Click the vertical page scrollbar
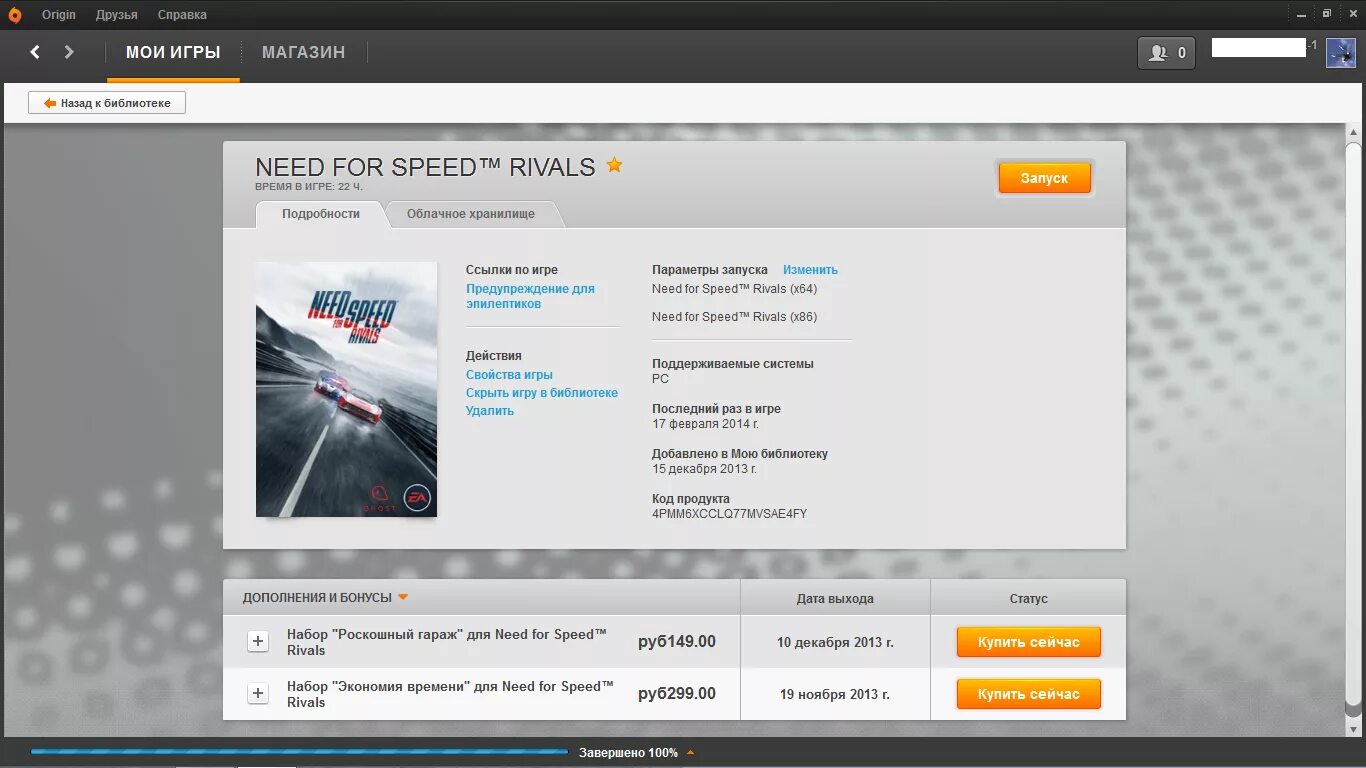1366x768 pixels. (x=1353, y=422)
